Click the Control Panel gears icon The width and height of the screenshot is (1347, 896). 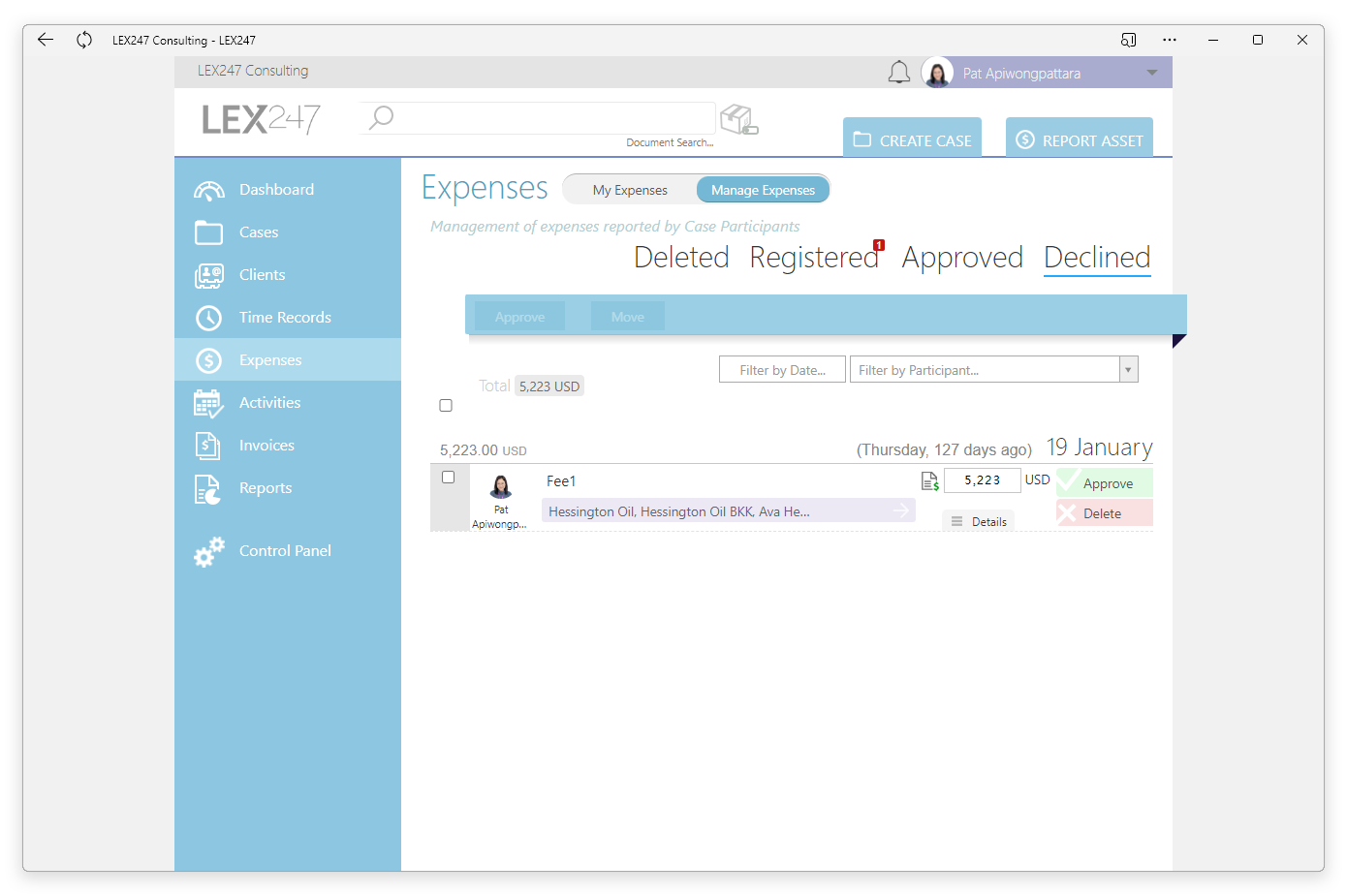(209, 551)
